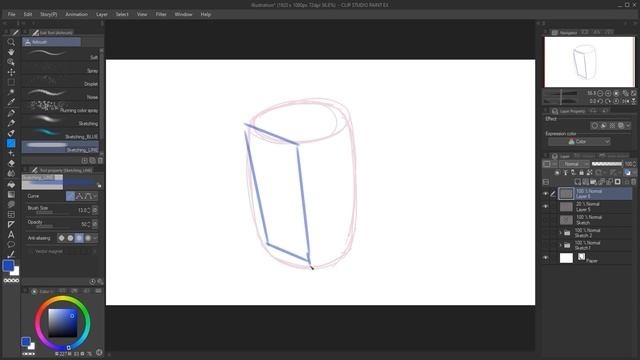Click flip horizontal icon in Navigator
The width and height of the screenshot is (640, 360).
click(626, 101)
